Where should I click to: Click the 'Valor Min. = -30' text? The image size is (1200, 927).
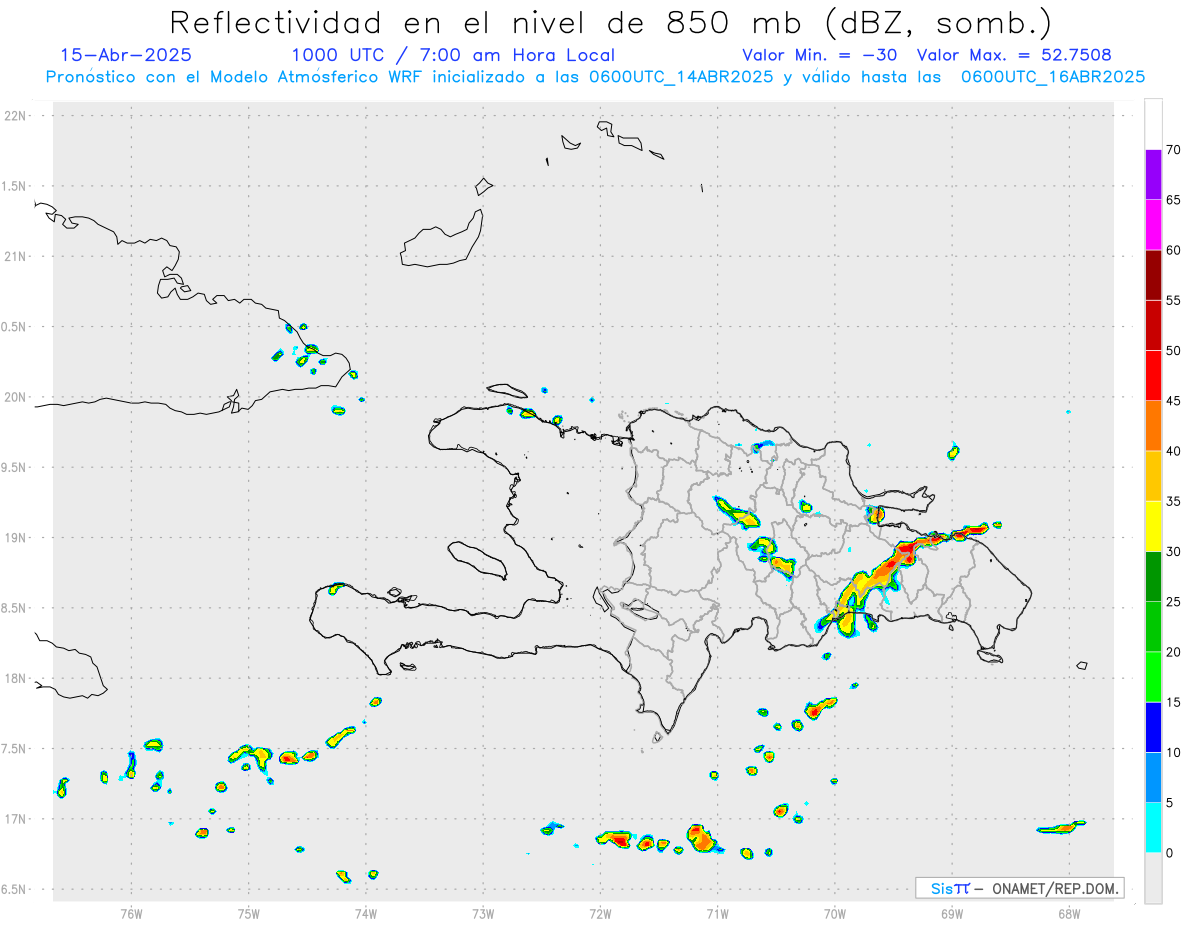click(820, 55)
